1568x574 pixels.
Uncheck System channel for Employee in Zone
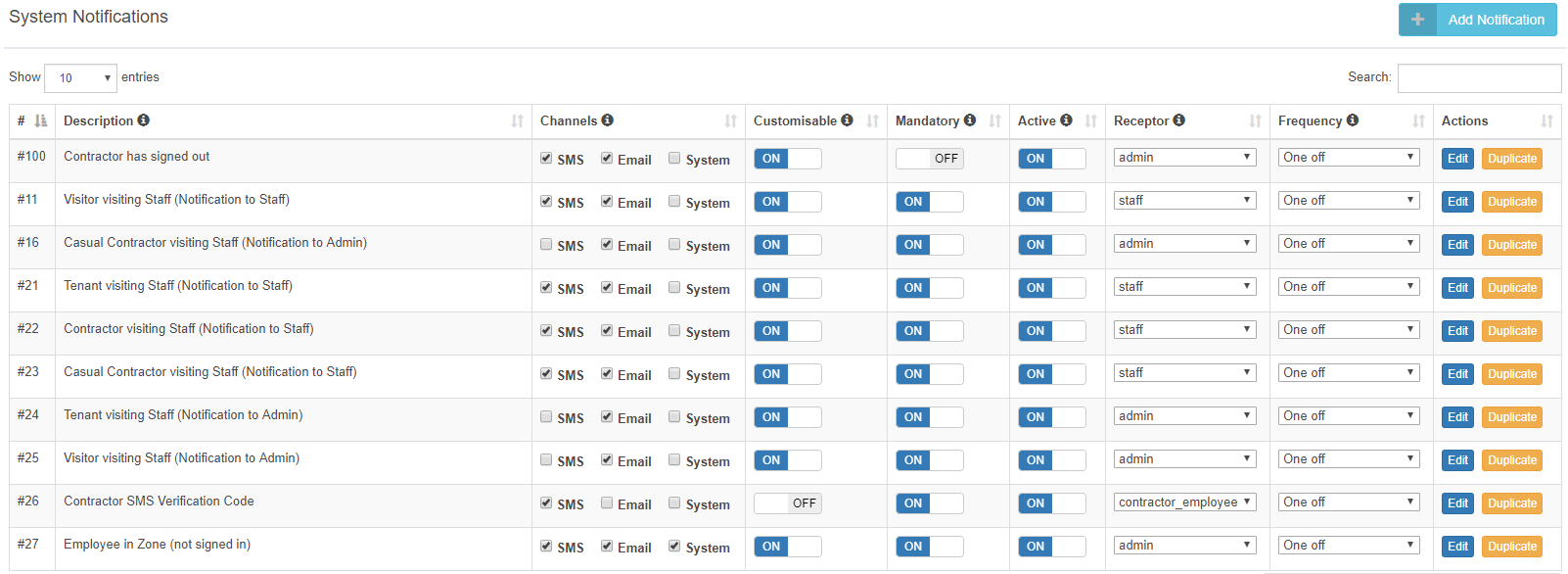(x=674, y=547)
